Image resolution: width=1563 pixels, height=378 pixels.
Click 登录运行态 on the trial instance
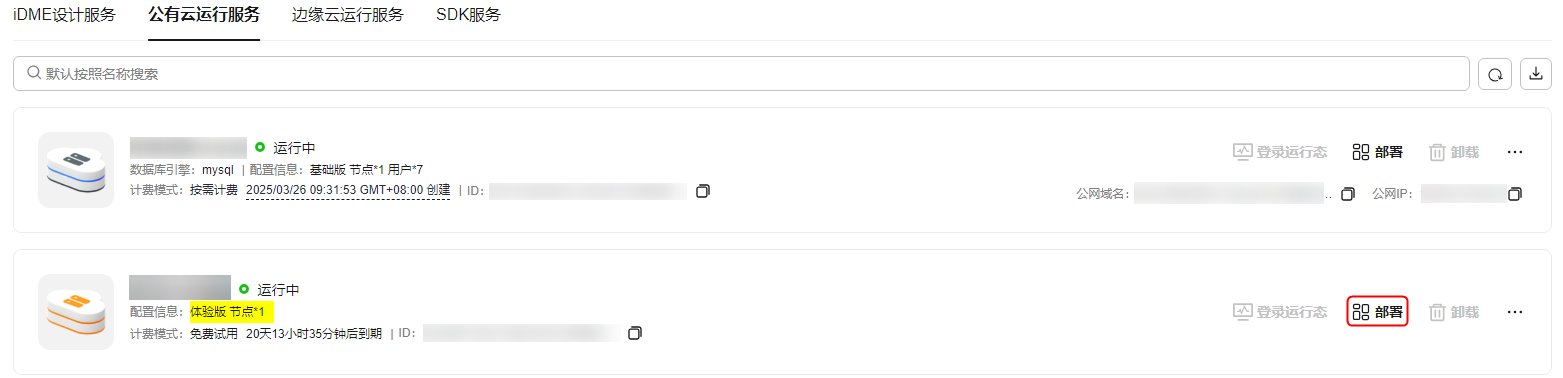point(1280,312)
